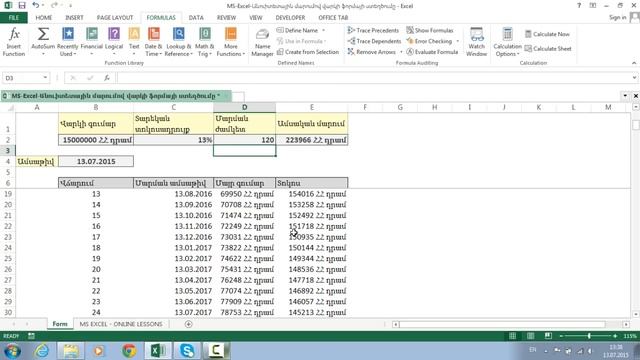Open the FILE tab
The width and height of the screenshot is (640, 360).
[14, 18]
